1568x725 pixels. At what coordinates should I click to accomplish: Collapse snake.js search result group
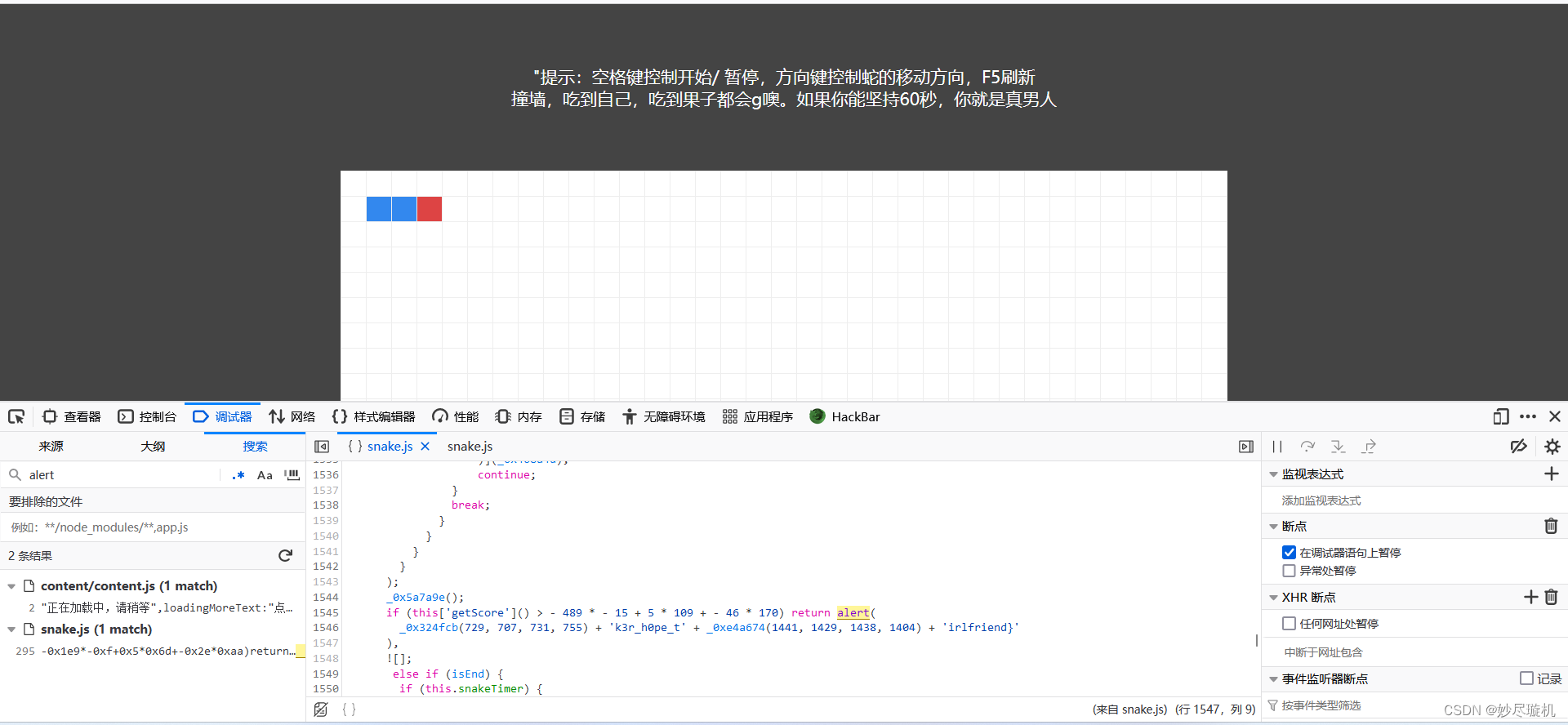coord(11,629)
